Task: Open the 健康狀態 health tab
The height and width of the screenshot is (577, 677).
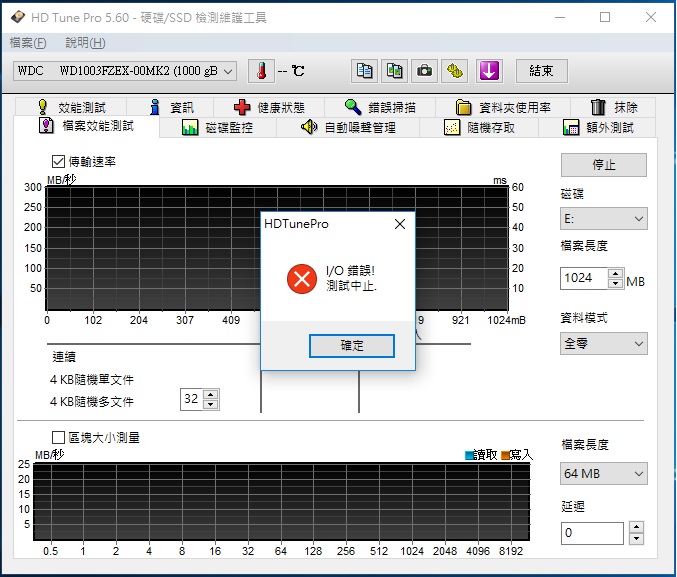Action: click(x=269, y=107)
